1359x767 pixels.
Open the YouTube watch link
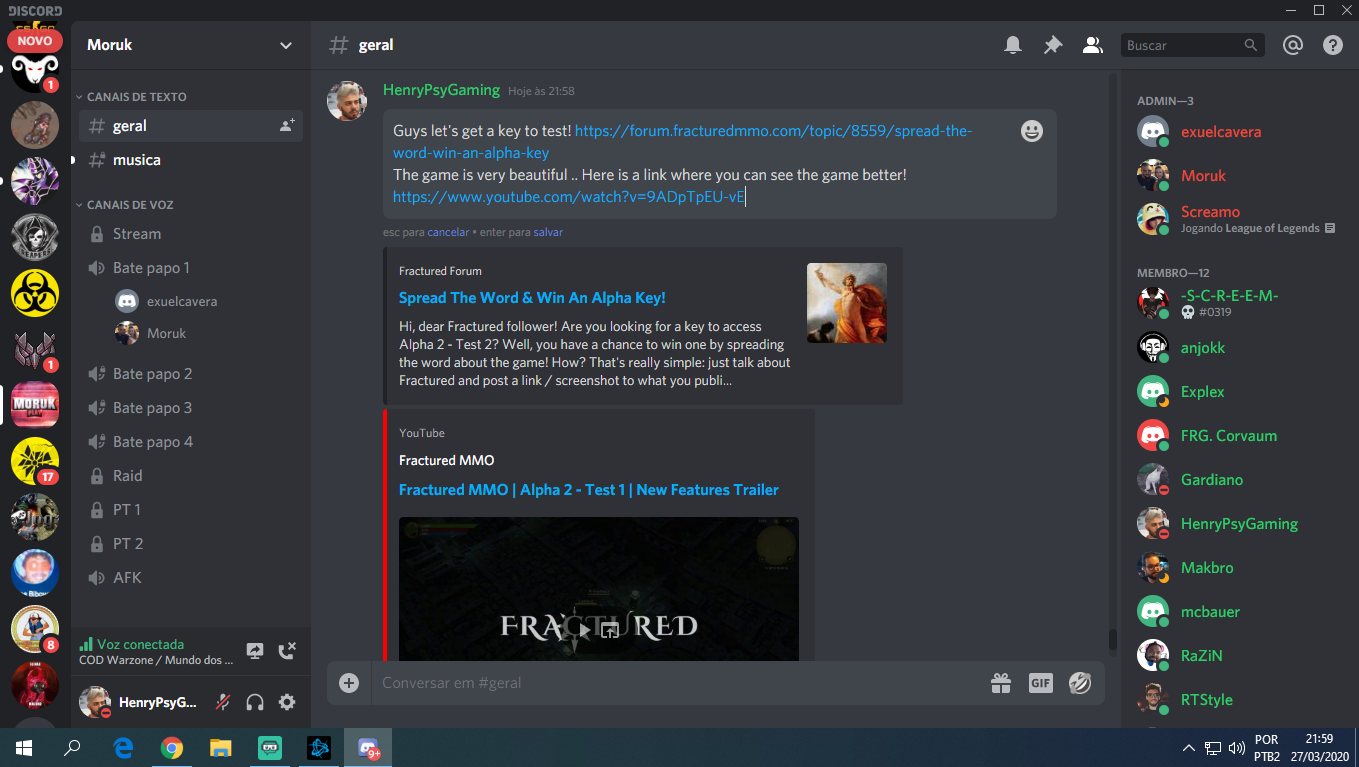coord(569,197)
